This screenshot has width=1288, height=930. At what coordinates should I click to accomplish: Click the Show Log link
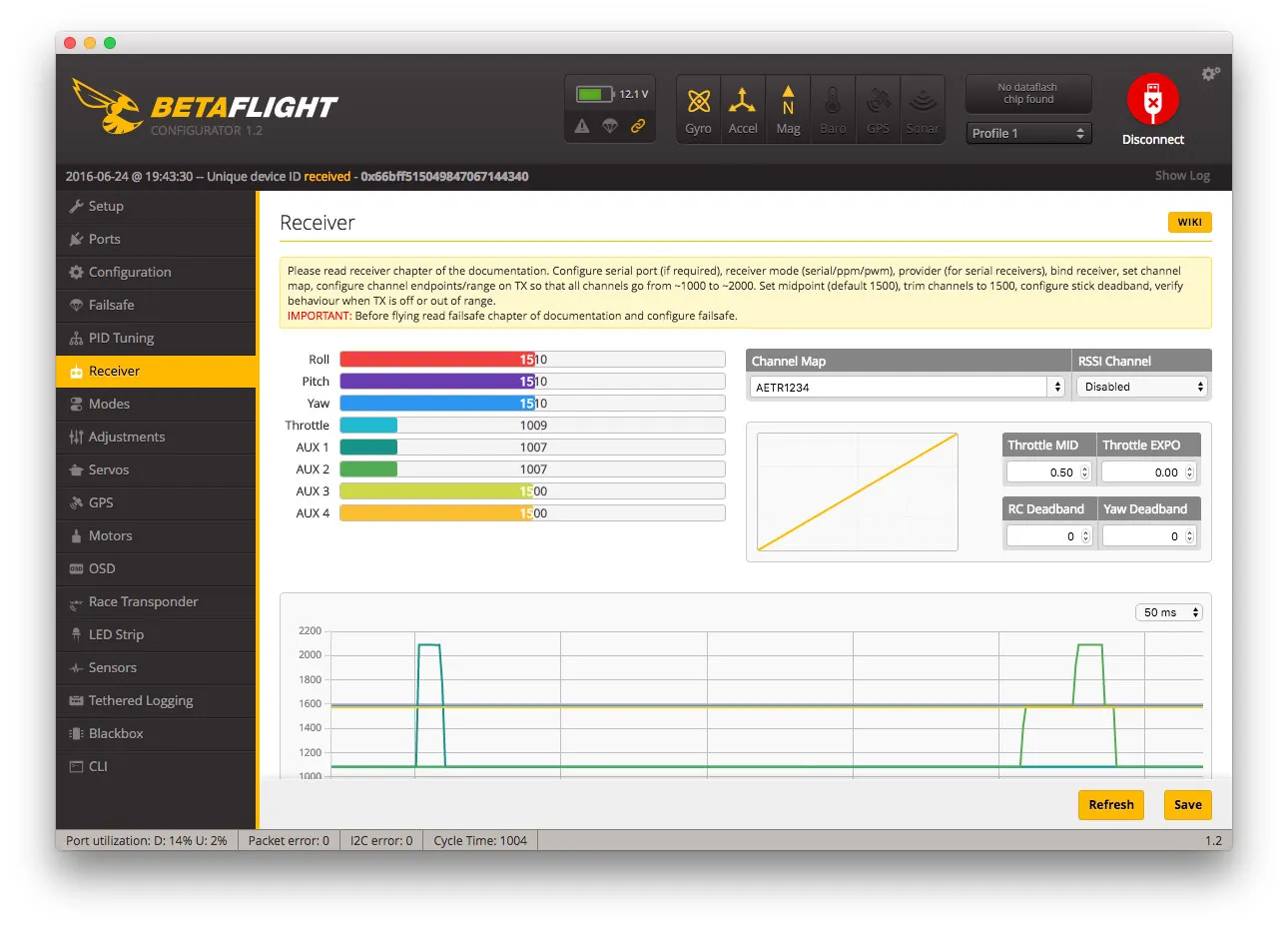tap(1182, 176)
